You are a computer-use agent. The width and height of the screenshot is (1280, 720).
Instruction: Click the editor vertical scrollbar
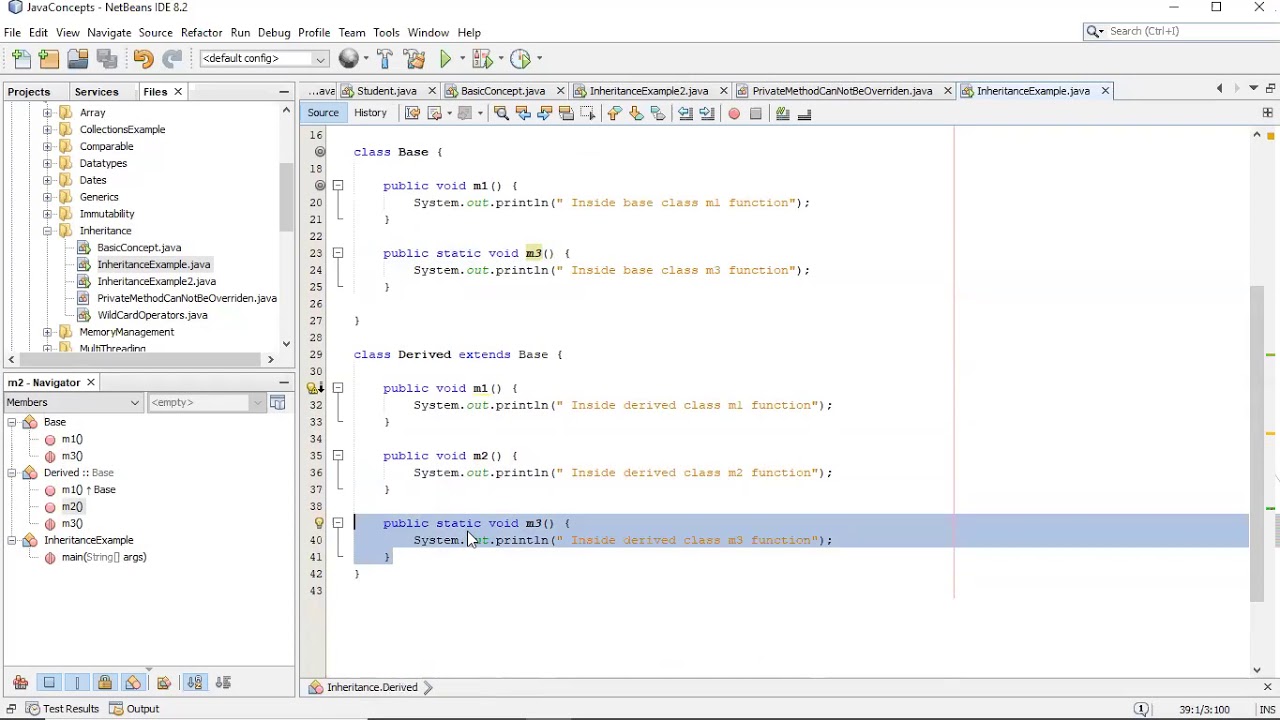(1257, 444)
